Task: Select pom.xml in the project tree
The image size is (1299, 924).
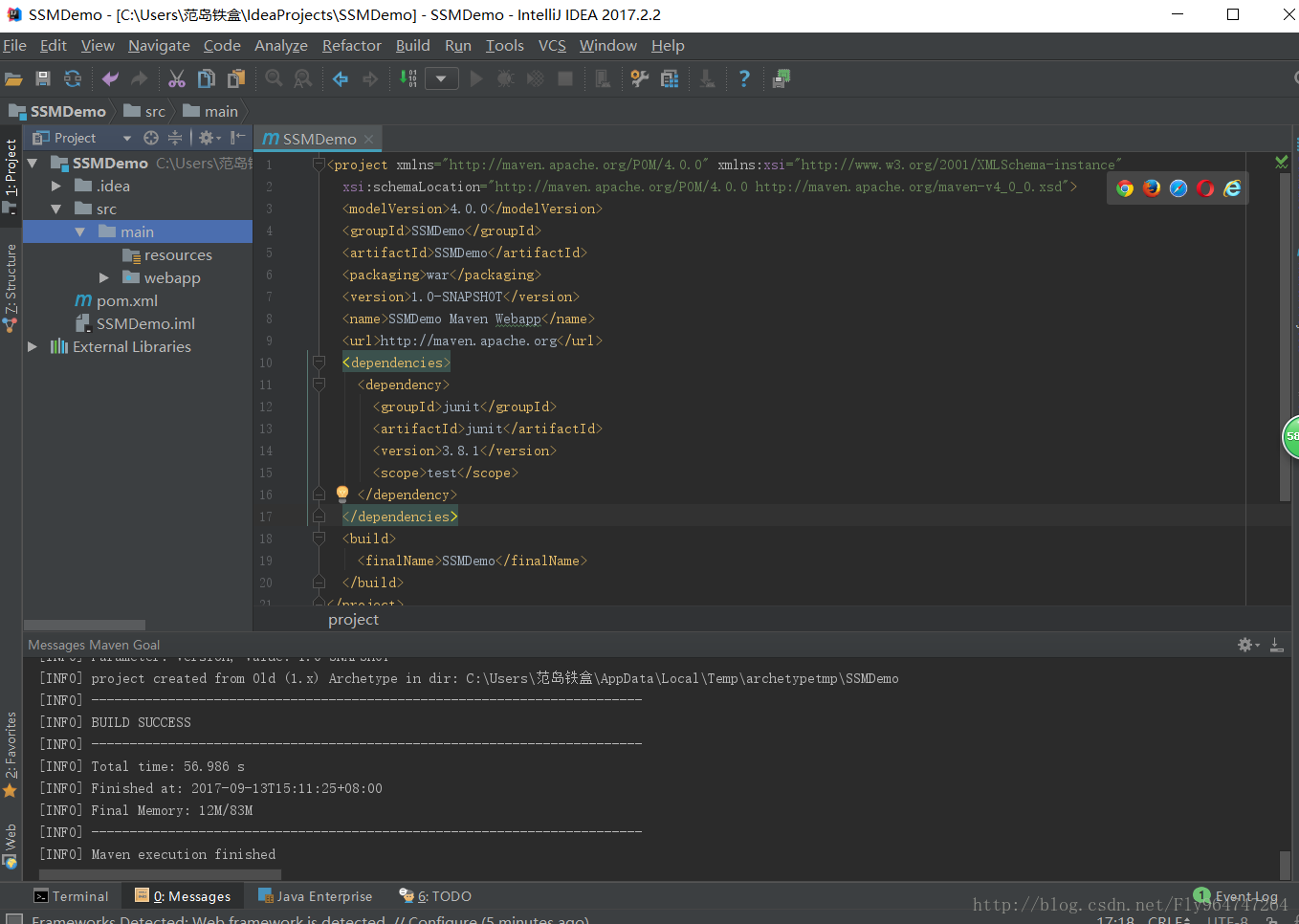Action: [116, 301]
